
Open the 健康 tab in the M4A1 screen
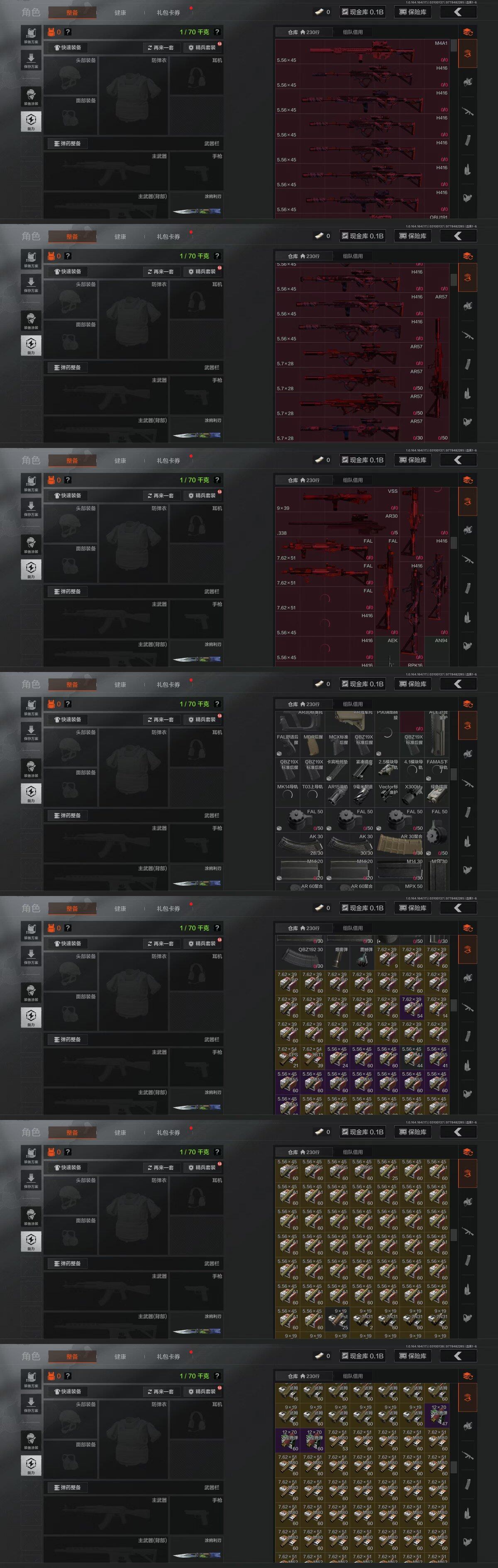[120, 12]
